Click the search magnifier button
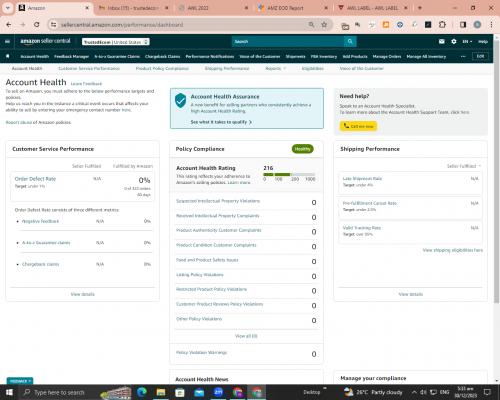Image resolution: width=500 pixels, height=400 pixels. click(350, 41)
